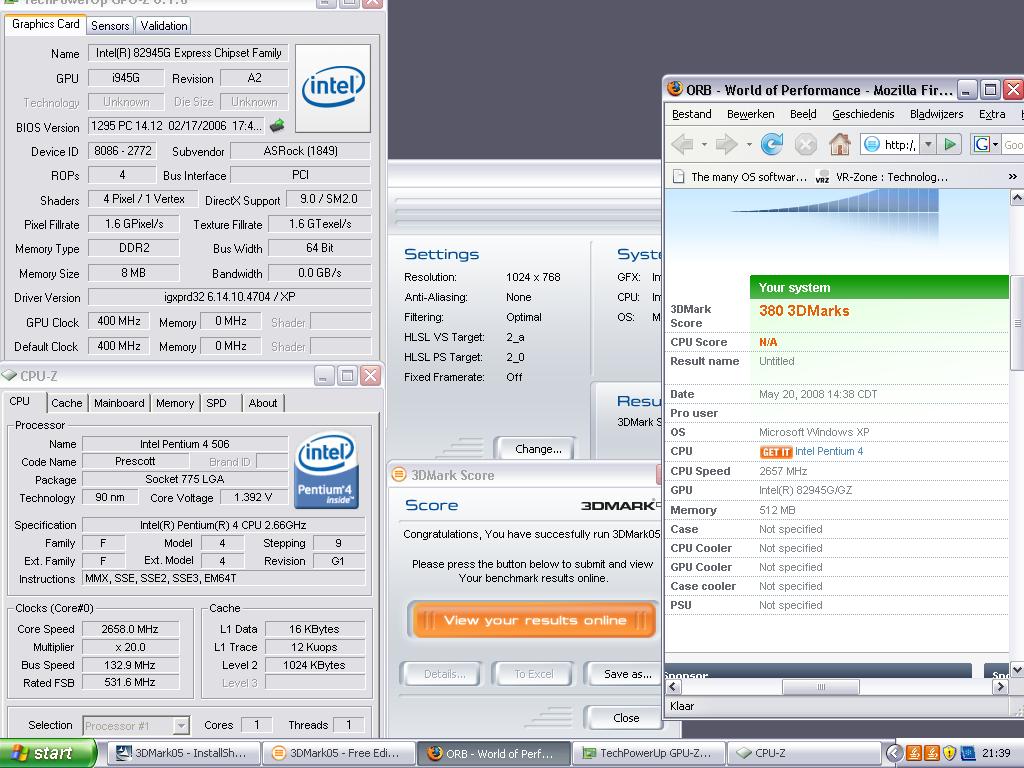Open the forward history dropdown arrow
1024x768 pixels.
pos(748,144)
